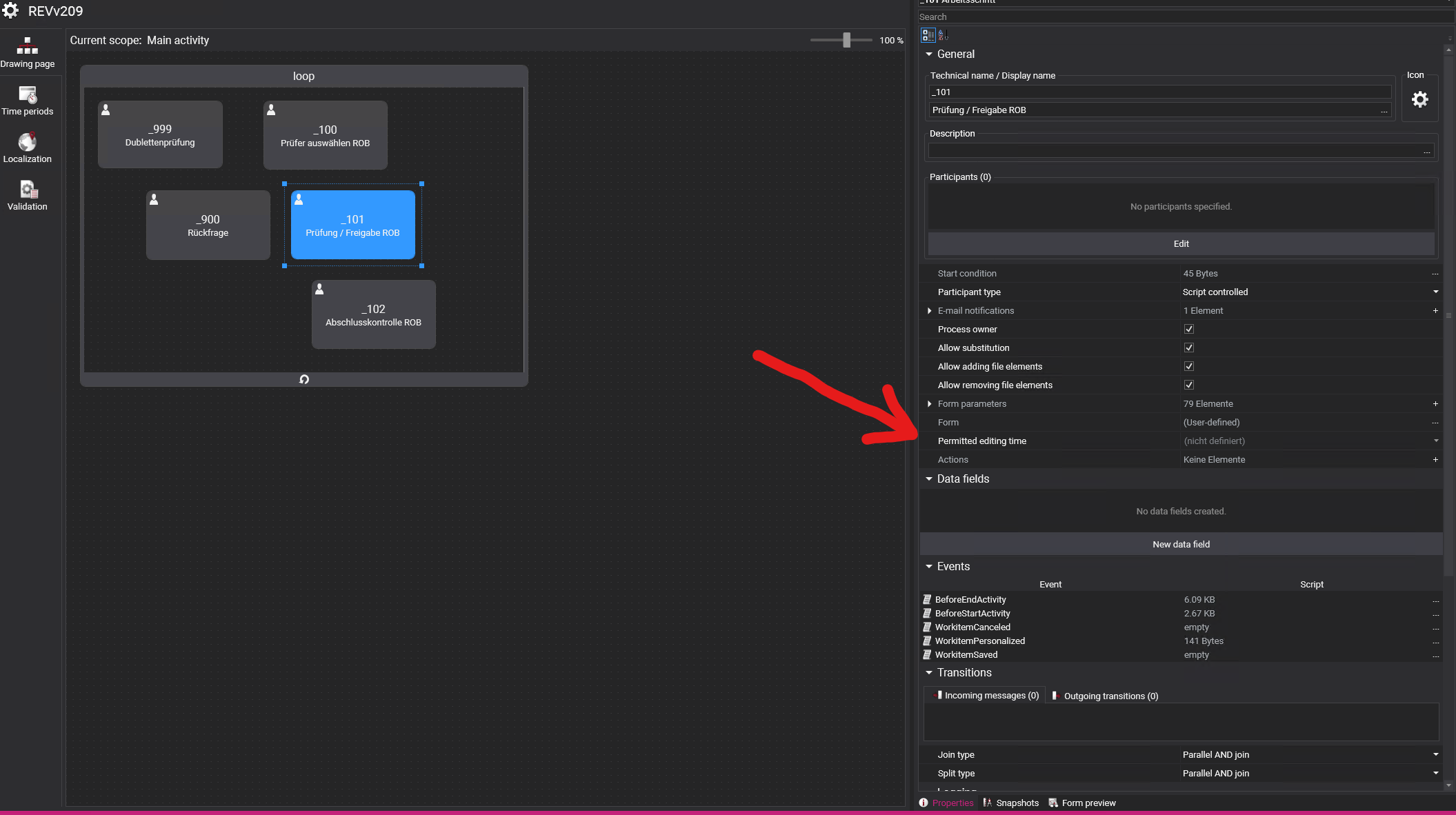Switch to Outgoing transitions (0) tab
The image size is (1456, 815).
click(1105, 696)
